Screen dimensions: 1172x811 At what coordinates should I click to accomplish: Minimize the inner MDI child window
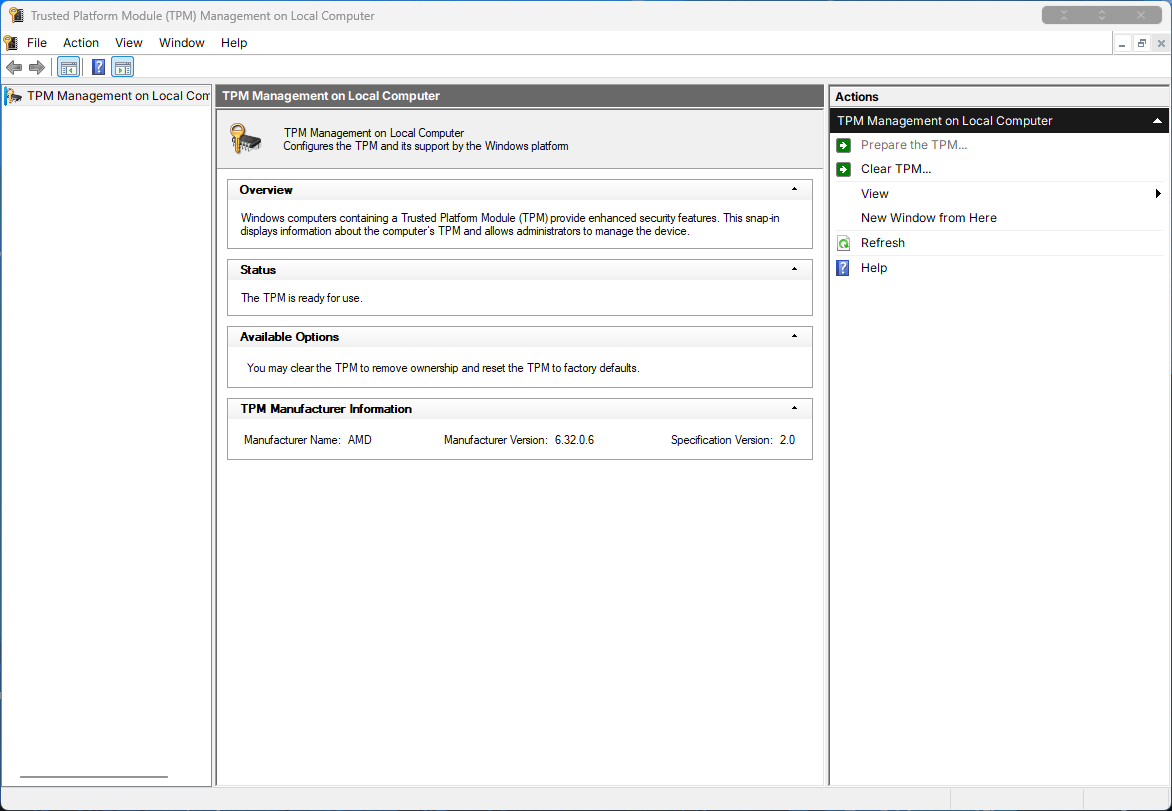(1122, 44)
